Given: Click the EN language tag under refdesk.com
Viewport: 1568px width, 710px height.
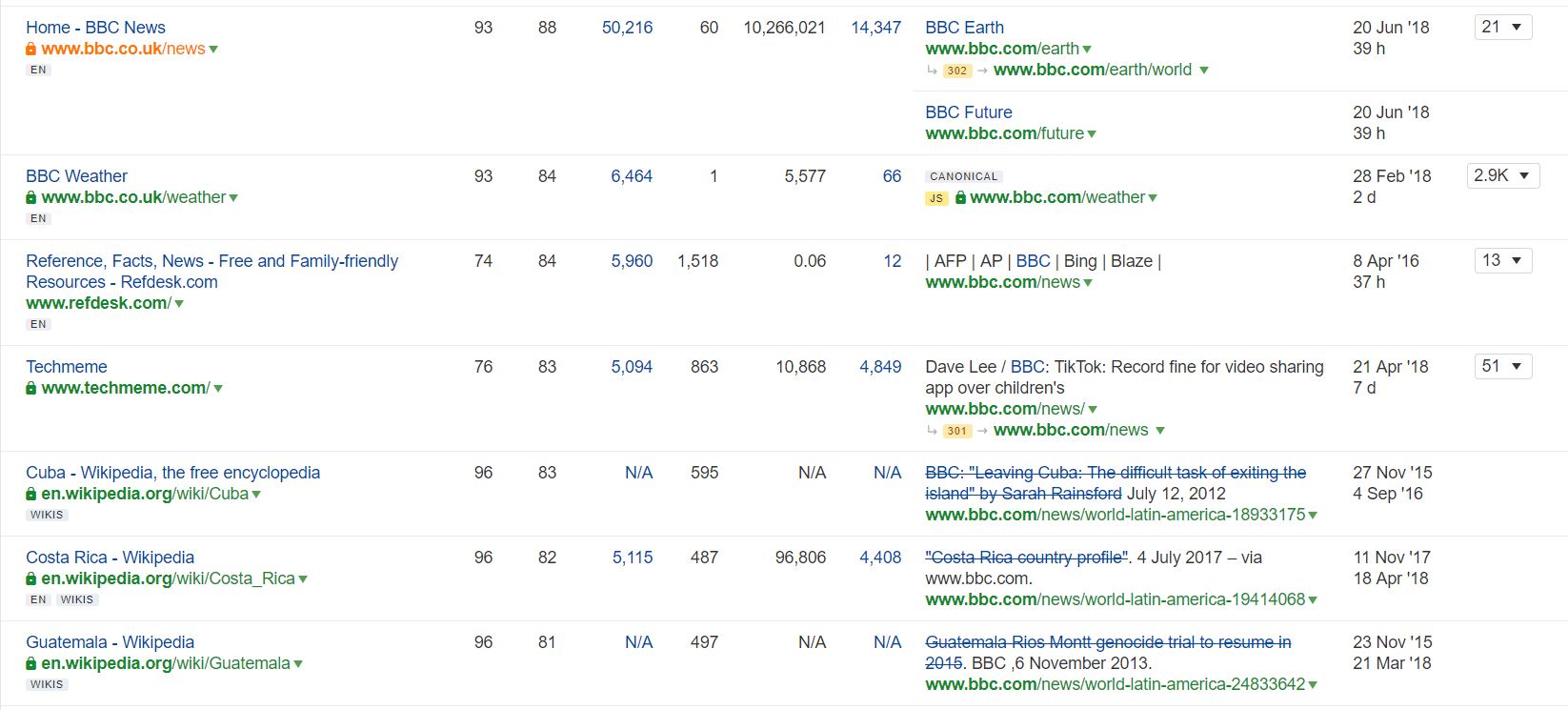Looking at the screenshot, I should [x=38, y=324].
